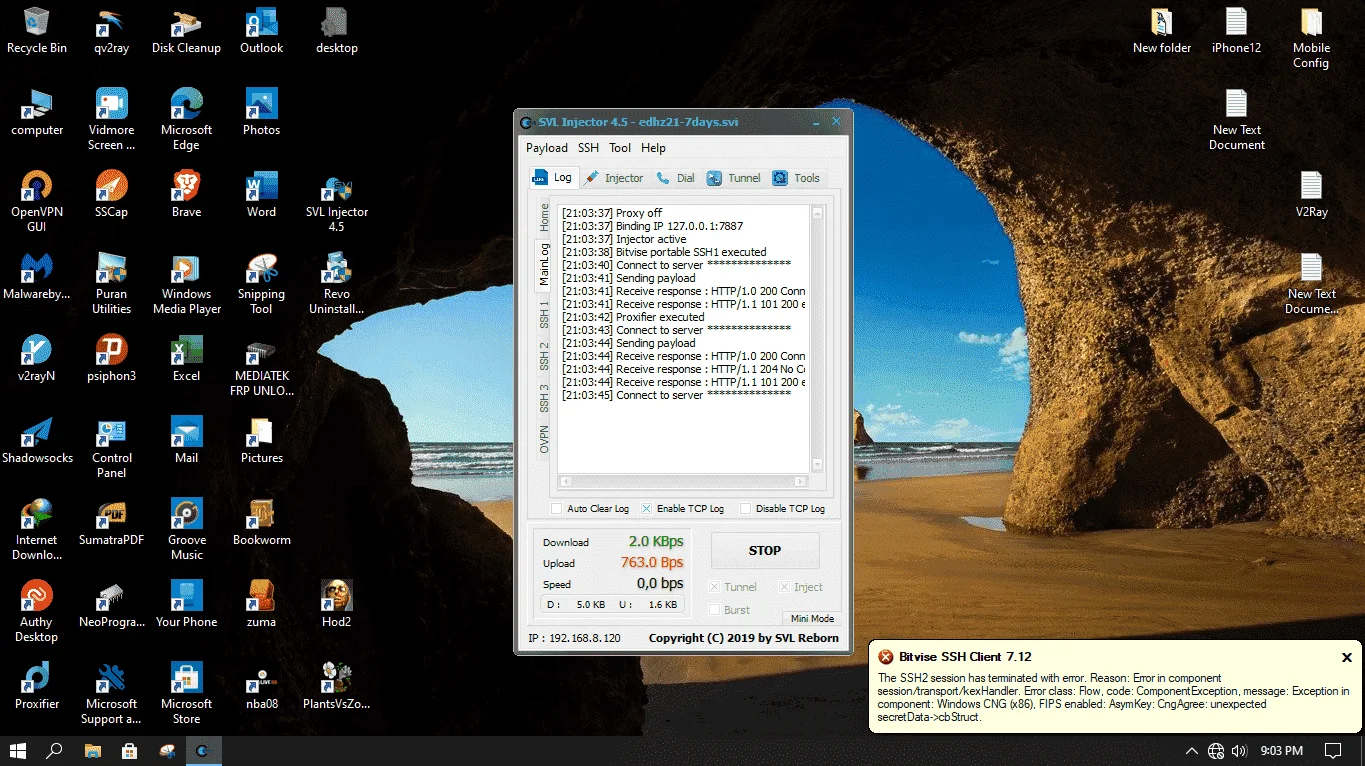Switch to the Tunnel tab

pyautogui.click(x=734, y=178)
